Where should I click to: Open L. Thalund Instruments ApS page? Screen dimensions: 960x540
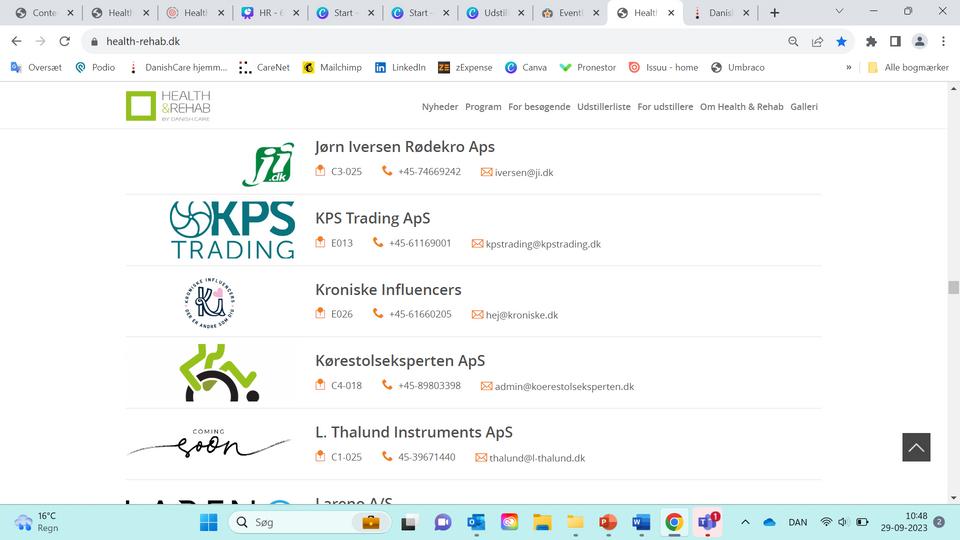point(414,432)
